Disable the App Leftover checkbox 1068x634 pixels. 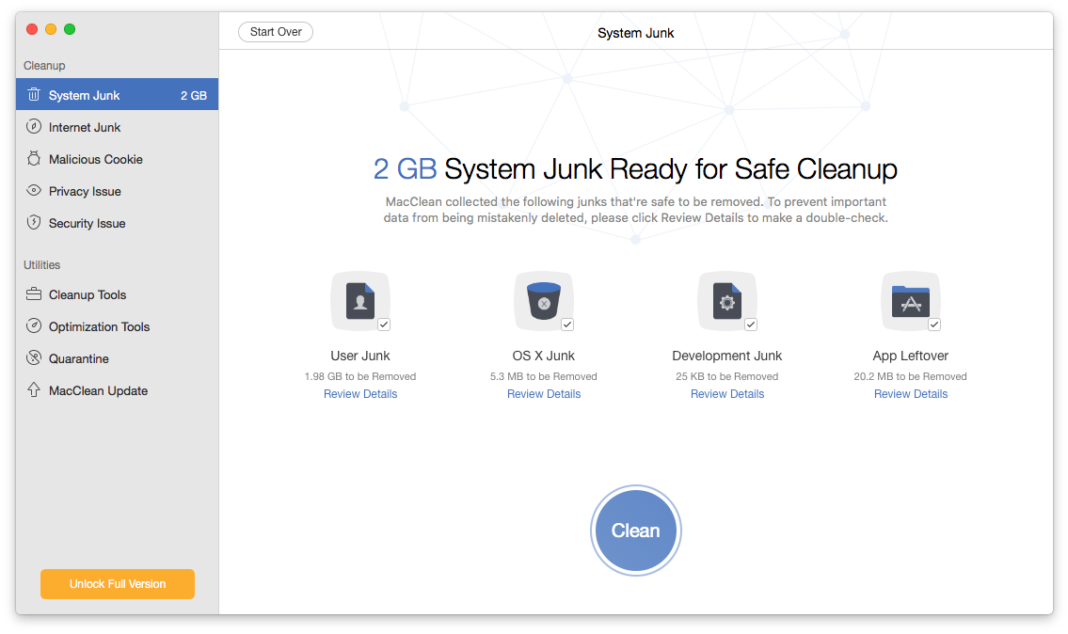pos(934,324)
